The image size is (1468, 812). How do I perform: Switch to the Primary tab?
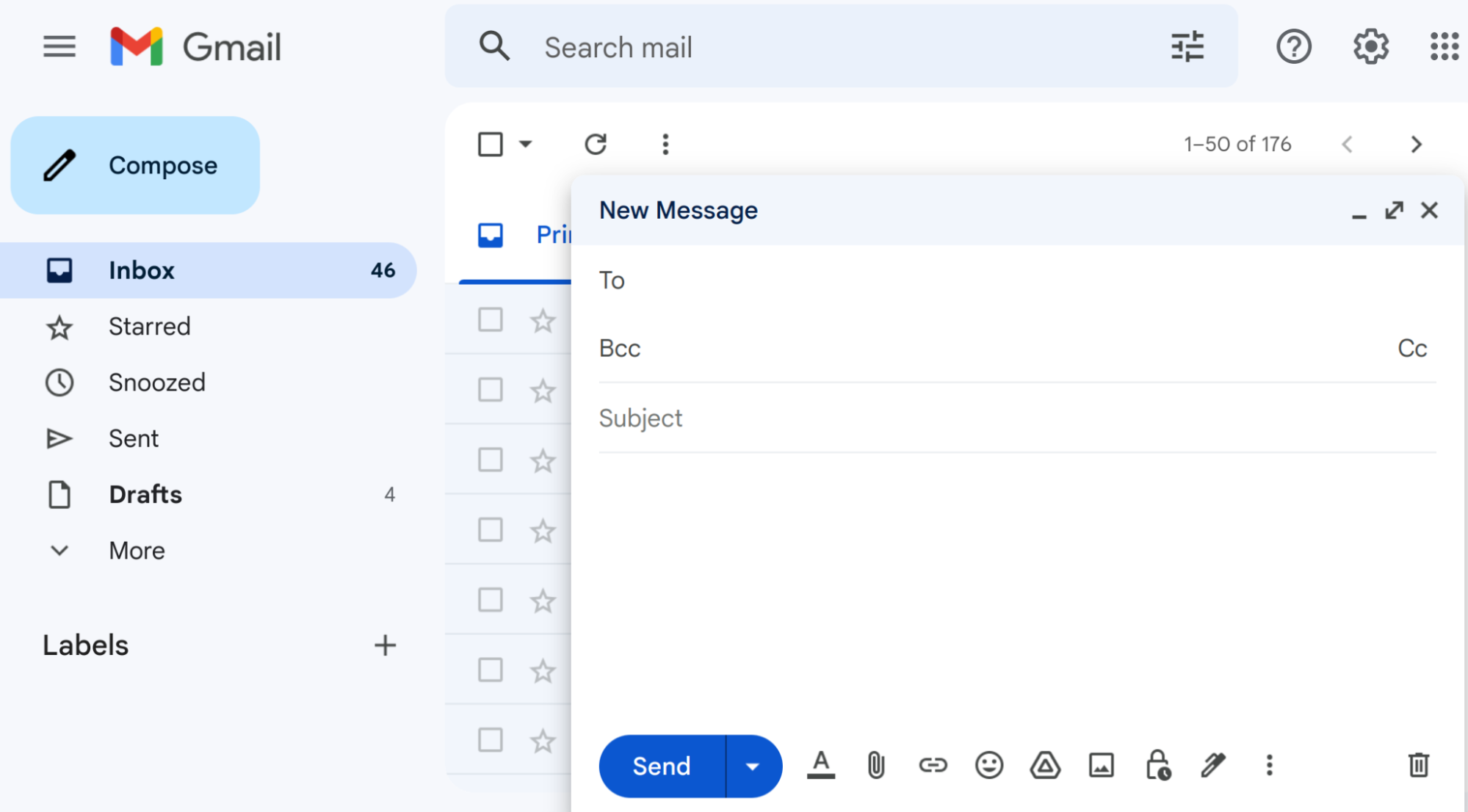tap(516, 236)
